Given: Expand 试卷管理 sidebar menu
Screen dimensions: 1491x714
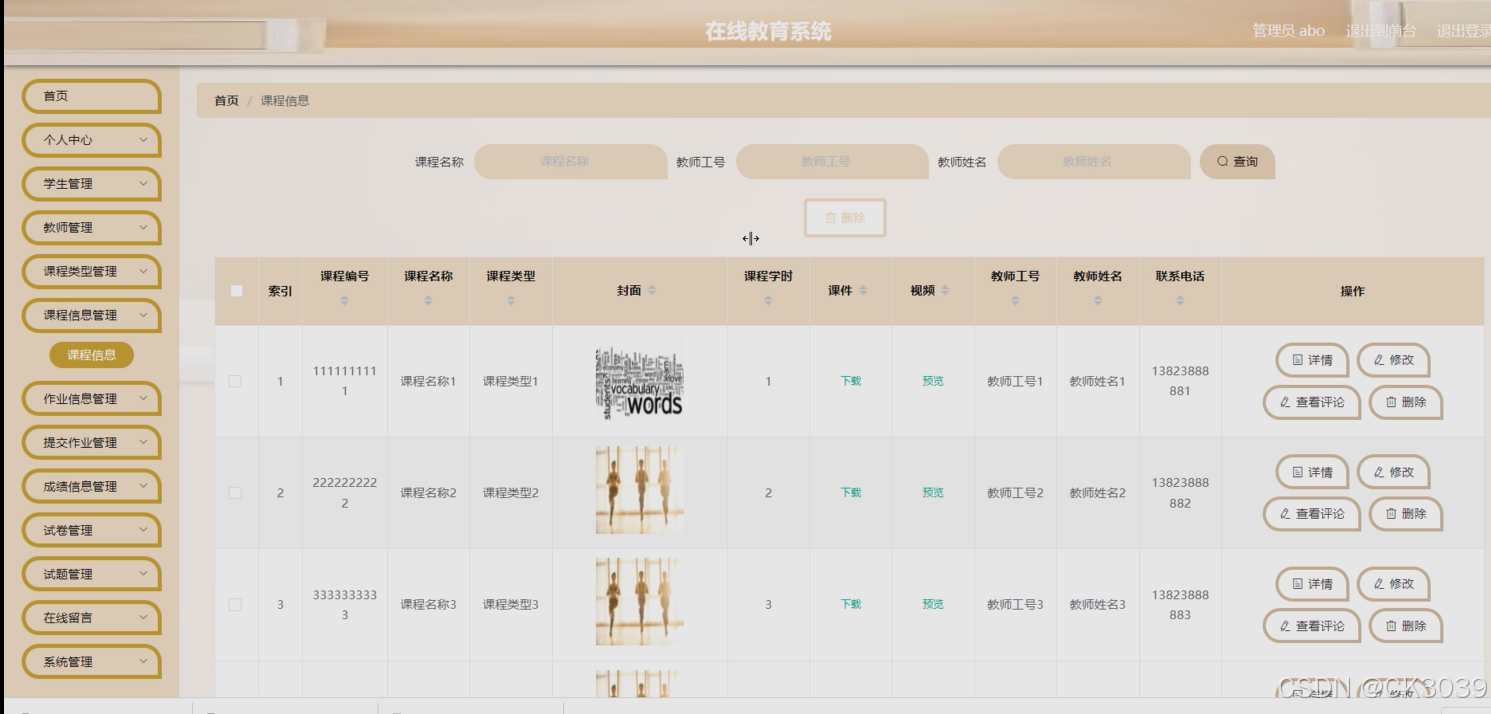Looking at the screenshot, I should tap(91, 531).
